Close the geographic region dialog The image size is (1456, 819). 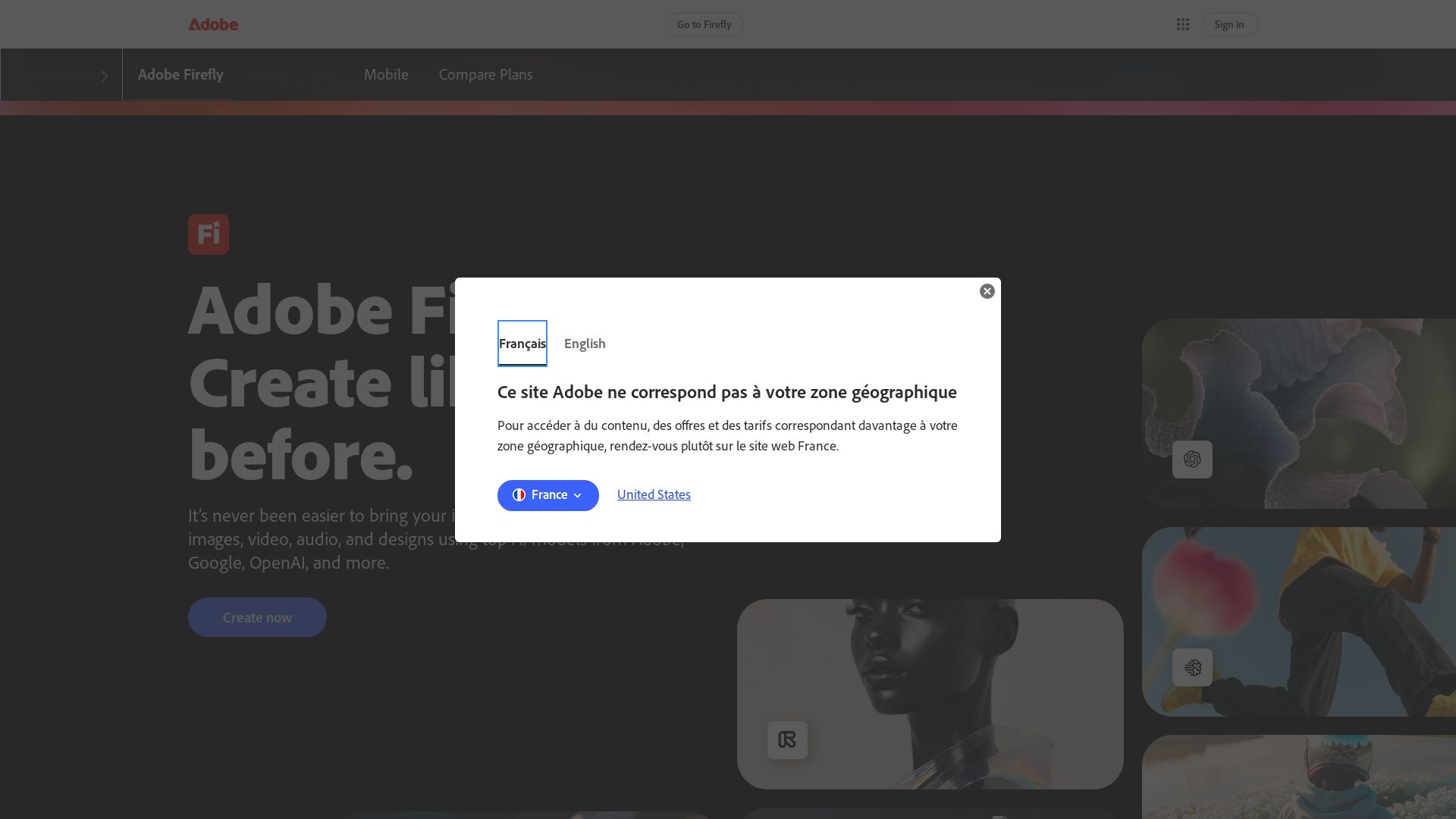(x=987, y=291)
